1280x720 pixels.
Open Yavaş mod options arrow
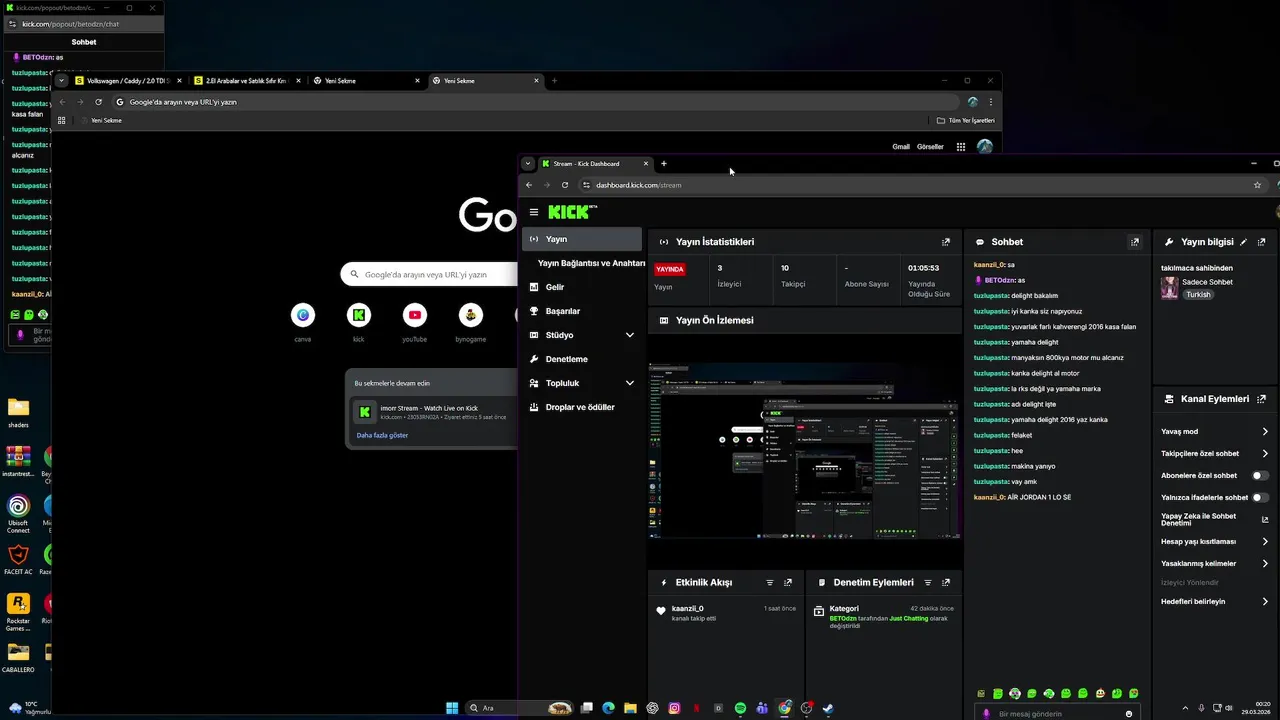coord(1265,432)
